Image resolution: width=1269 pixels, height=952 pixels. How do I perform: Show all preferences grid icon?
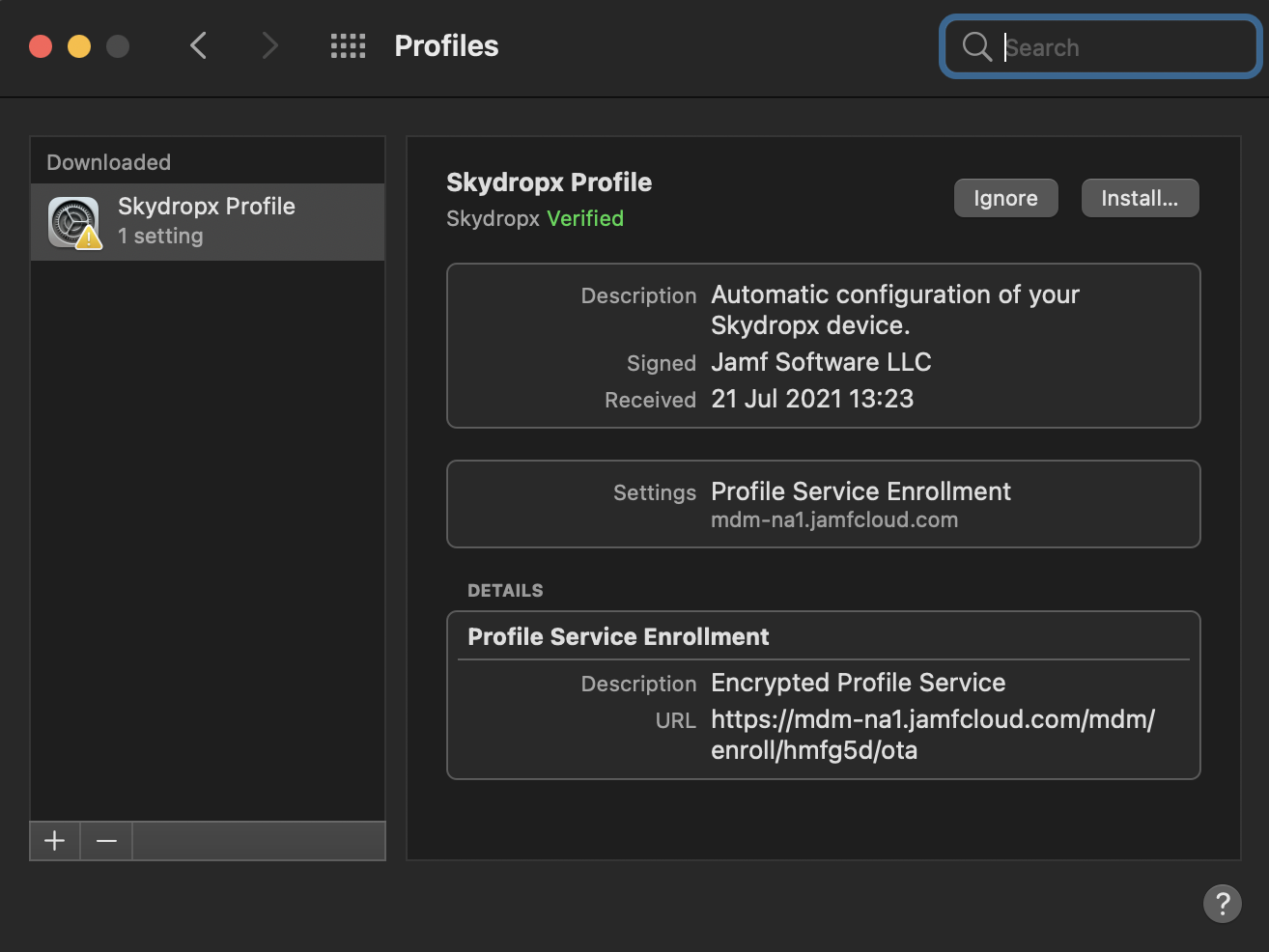click(348, 45)
